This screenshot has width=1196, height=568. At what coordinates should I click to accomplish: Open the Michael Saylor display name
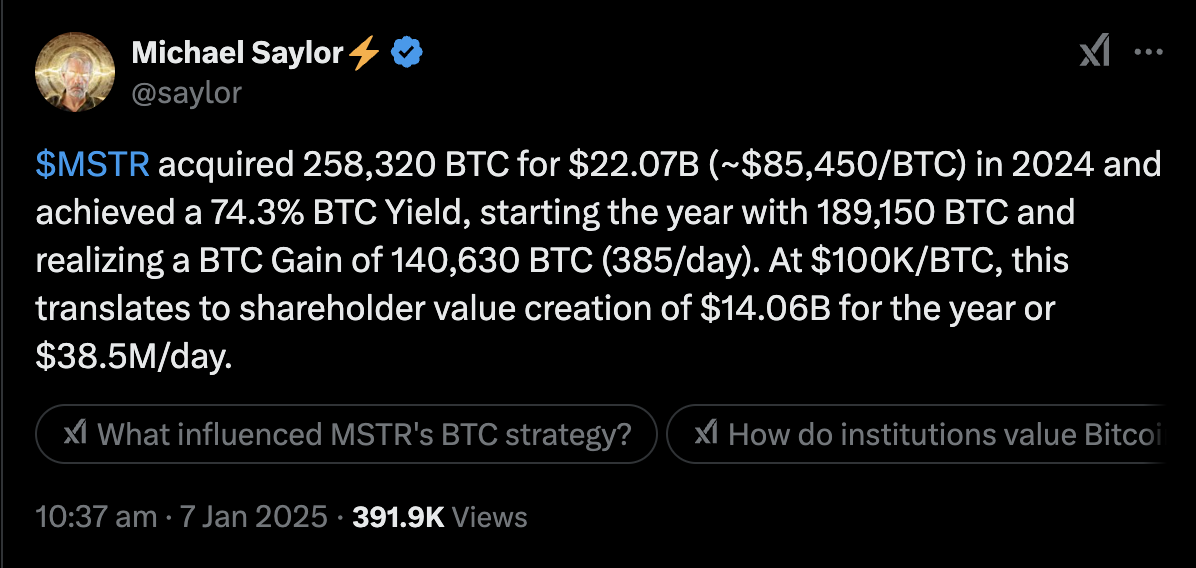(x=237, y=53)
